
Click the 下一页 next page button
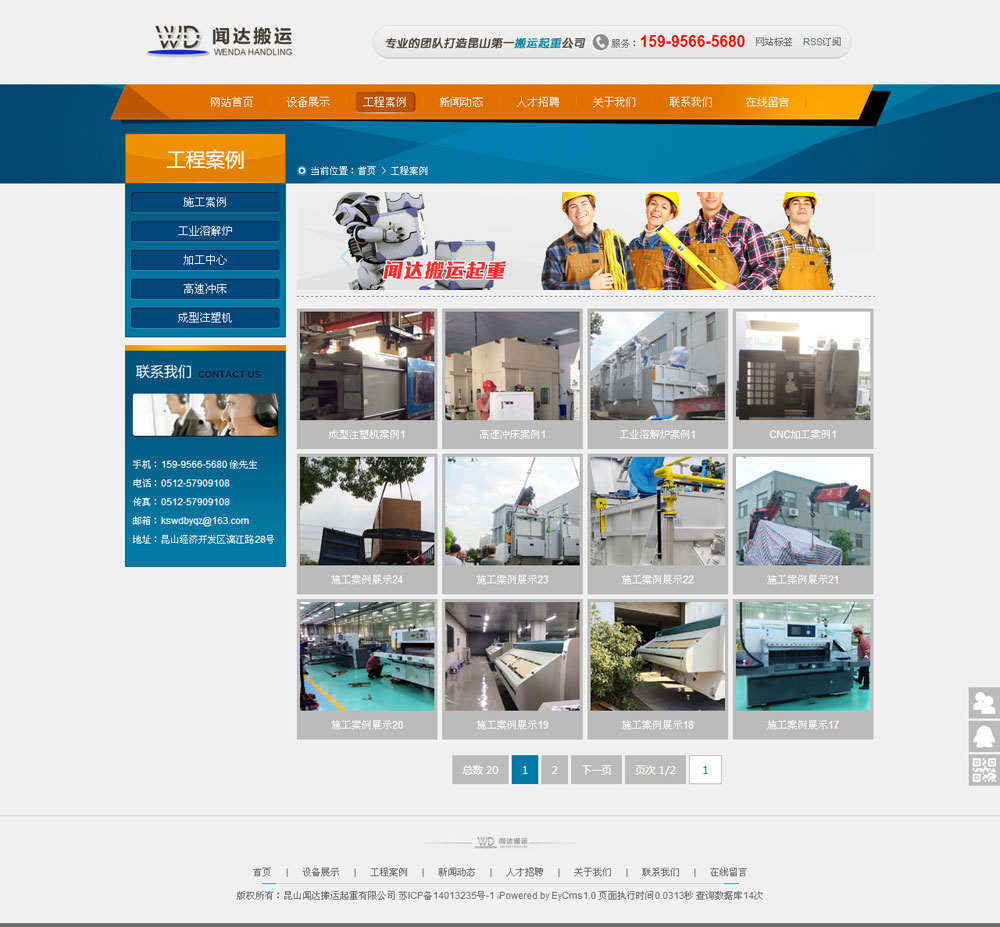click(x=596, y=770)
